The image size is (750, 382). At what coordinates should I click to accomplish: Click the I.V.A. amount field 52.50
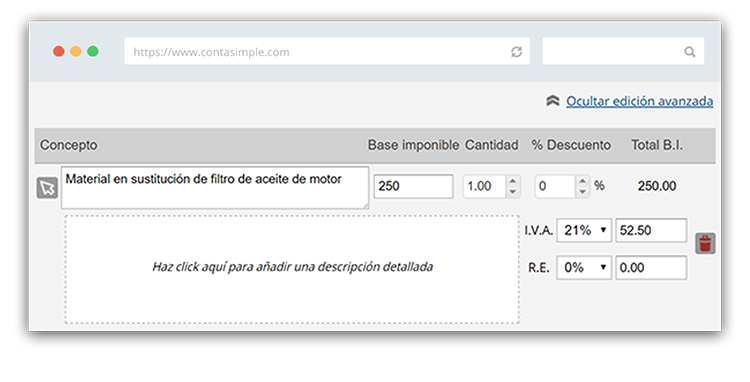[x=651, y=230]
